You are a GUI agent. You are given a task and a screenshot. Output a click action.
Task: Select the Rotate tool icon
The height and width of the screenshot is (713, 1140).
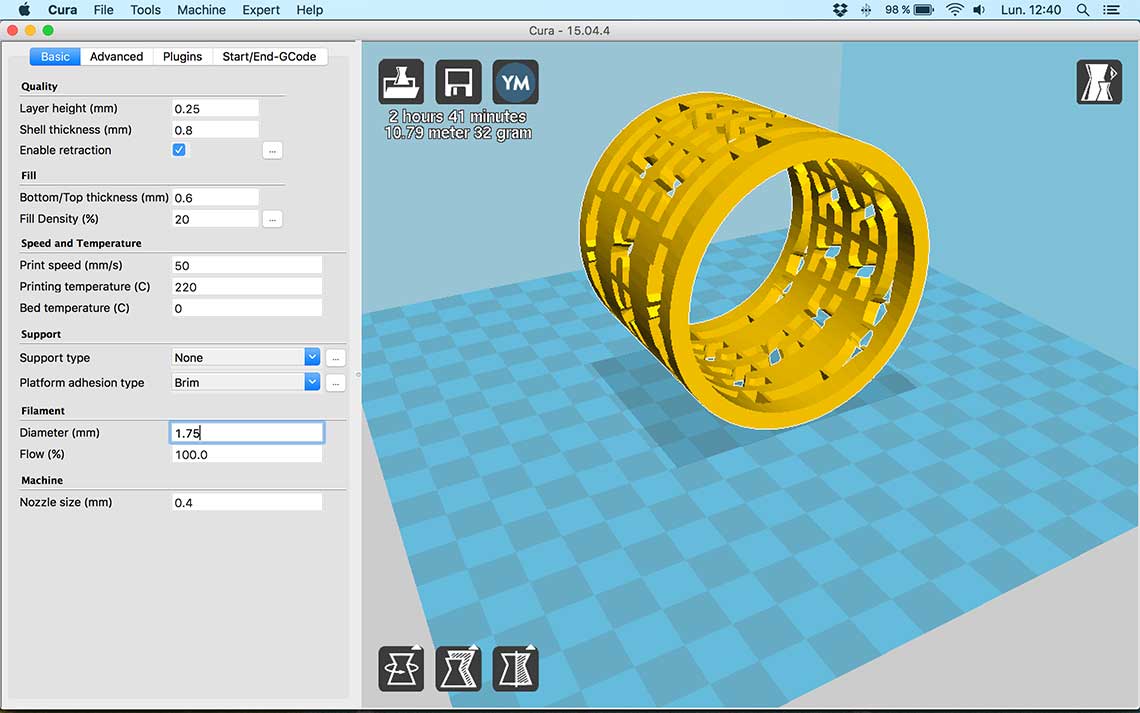401,669
